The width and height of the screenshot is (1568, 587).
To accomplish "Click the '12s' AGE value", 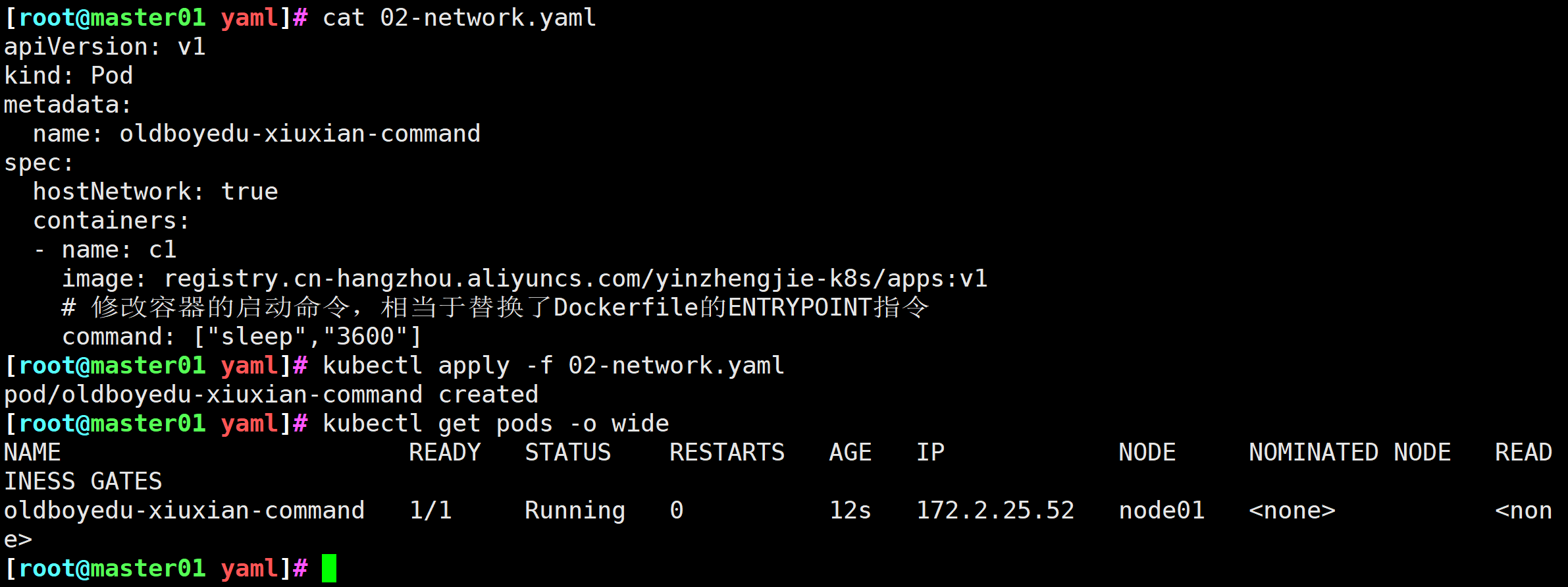I will 850,511.
